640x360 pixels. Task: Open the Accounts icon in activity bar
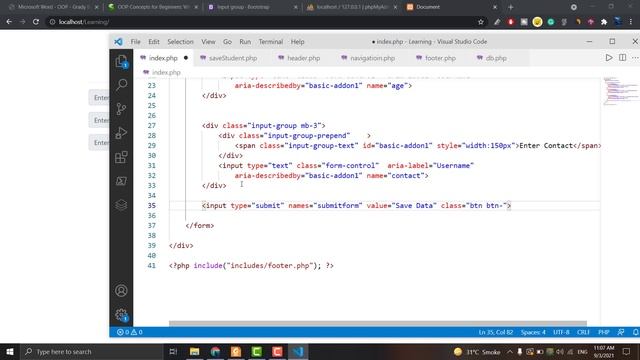coord(121,291)
